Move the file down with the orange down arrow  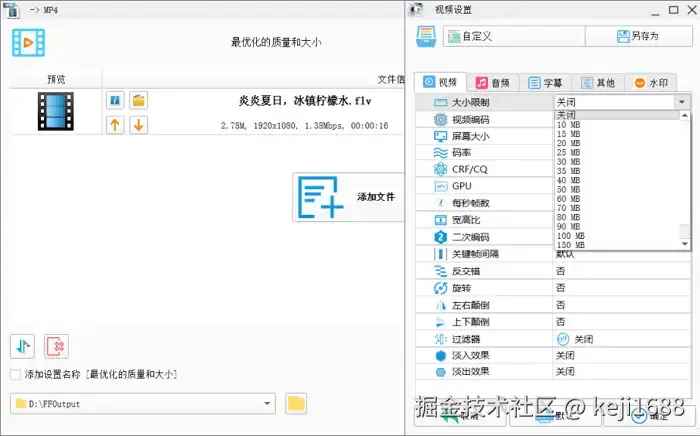coord(138,125)
